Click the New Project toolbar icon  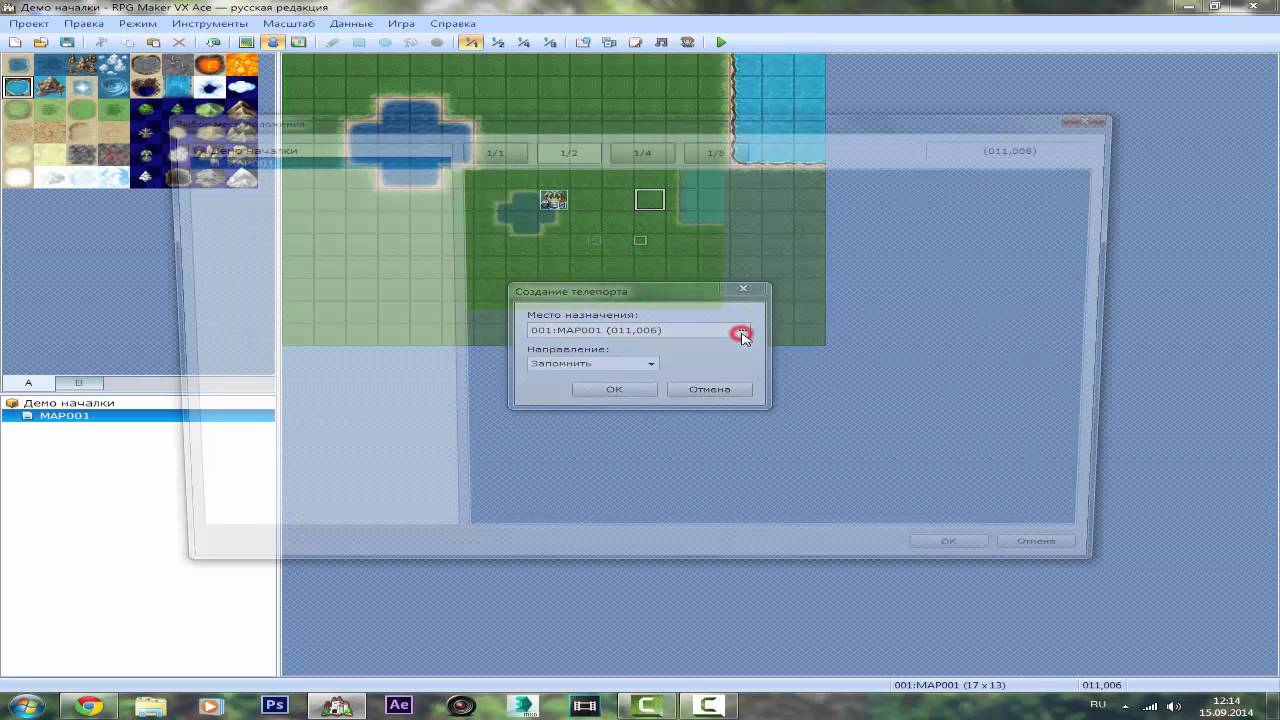[x=14, y=42]
